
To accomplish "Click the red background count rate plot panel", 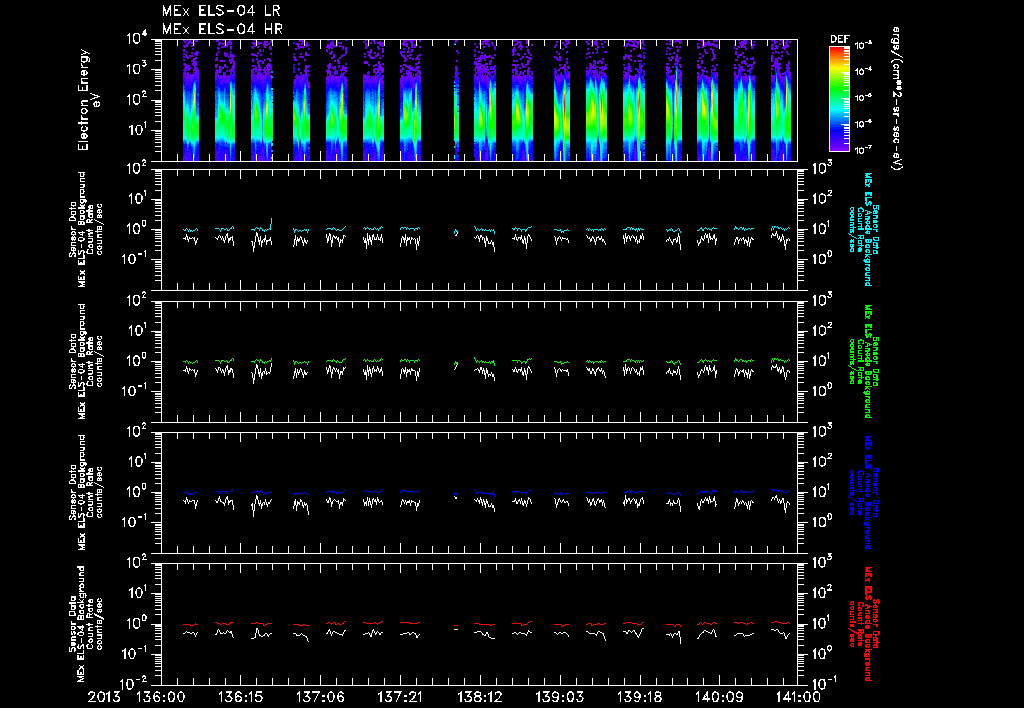I will coord(479,624).
